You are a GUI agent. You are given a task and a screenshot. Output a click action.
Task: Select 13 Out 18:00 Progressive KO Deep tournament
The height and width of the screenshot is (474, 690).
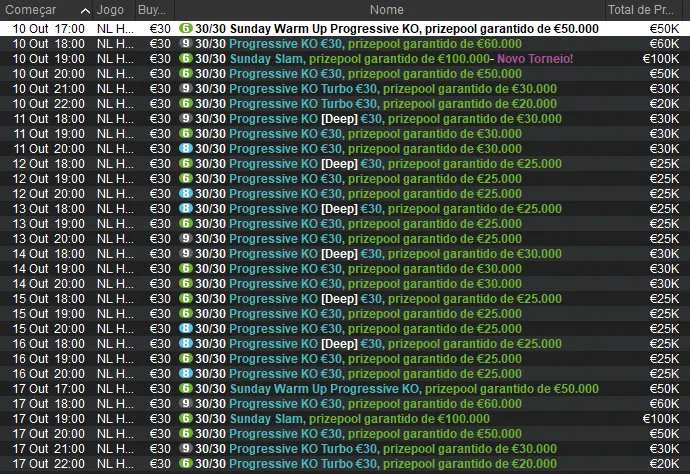(x=345, y=208)
